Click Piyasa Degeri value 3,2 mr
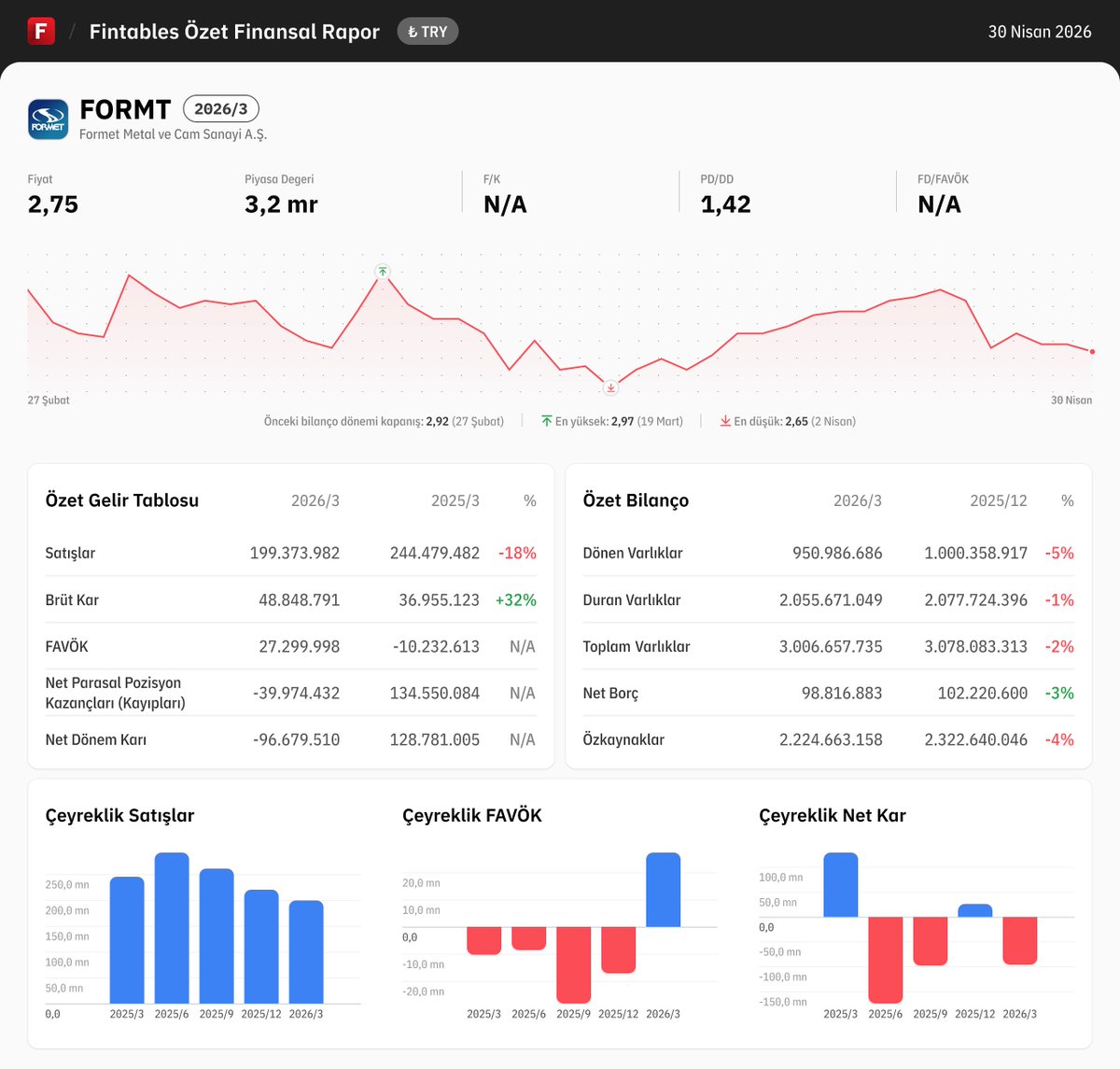 pos(281,204)
